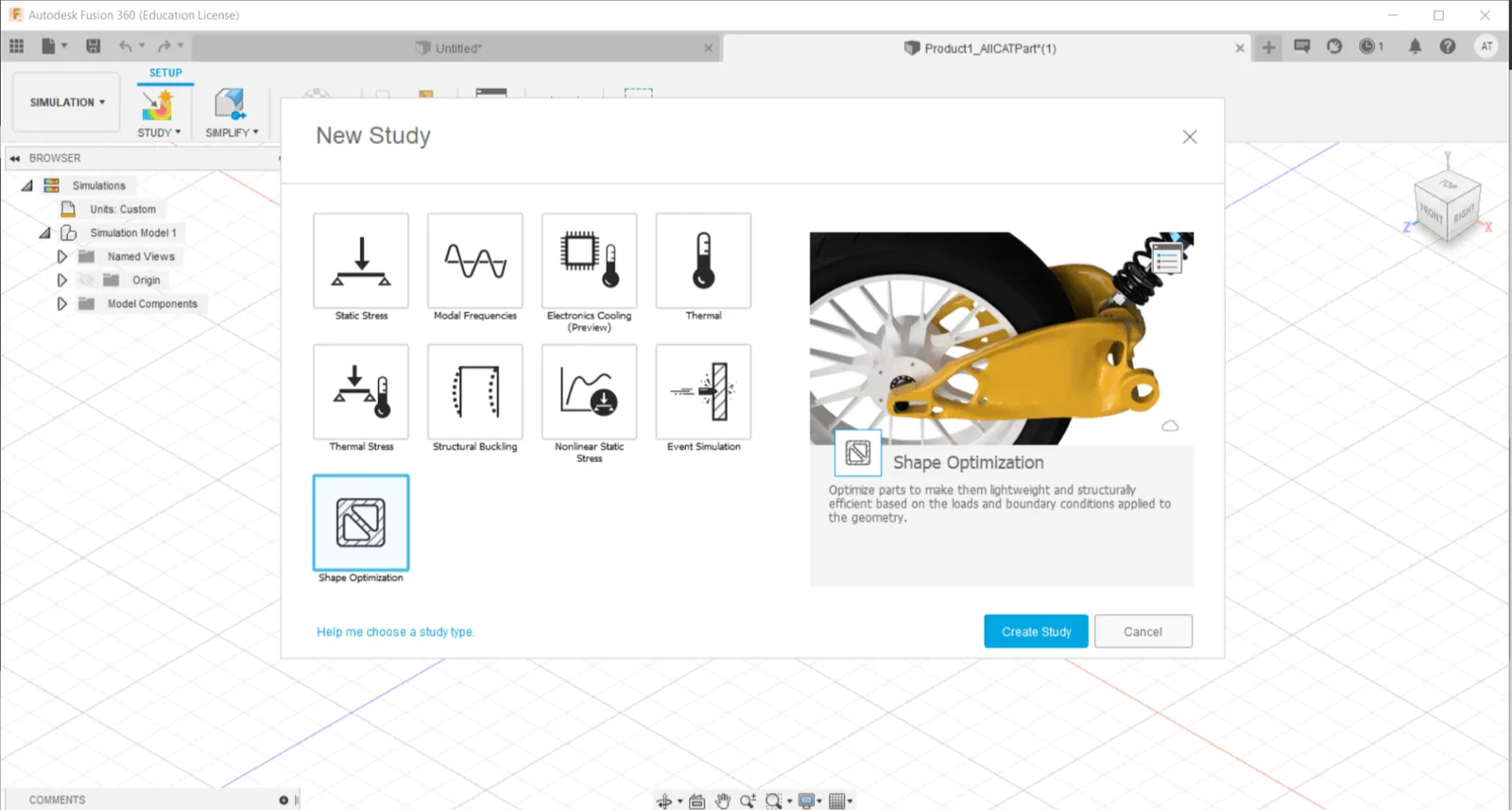Open Display Settings monitor icon
The image size is (1512, 810).
806,801
